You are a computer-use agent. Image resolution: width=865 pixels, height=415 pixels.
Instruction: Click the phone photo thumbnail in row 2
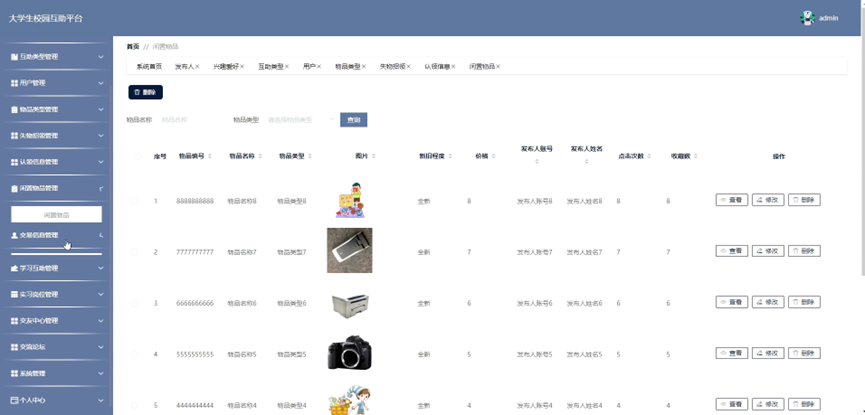click(350, 251)
